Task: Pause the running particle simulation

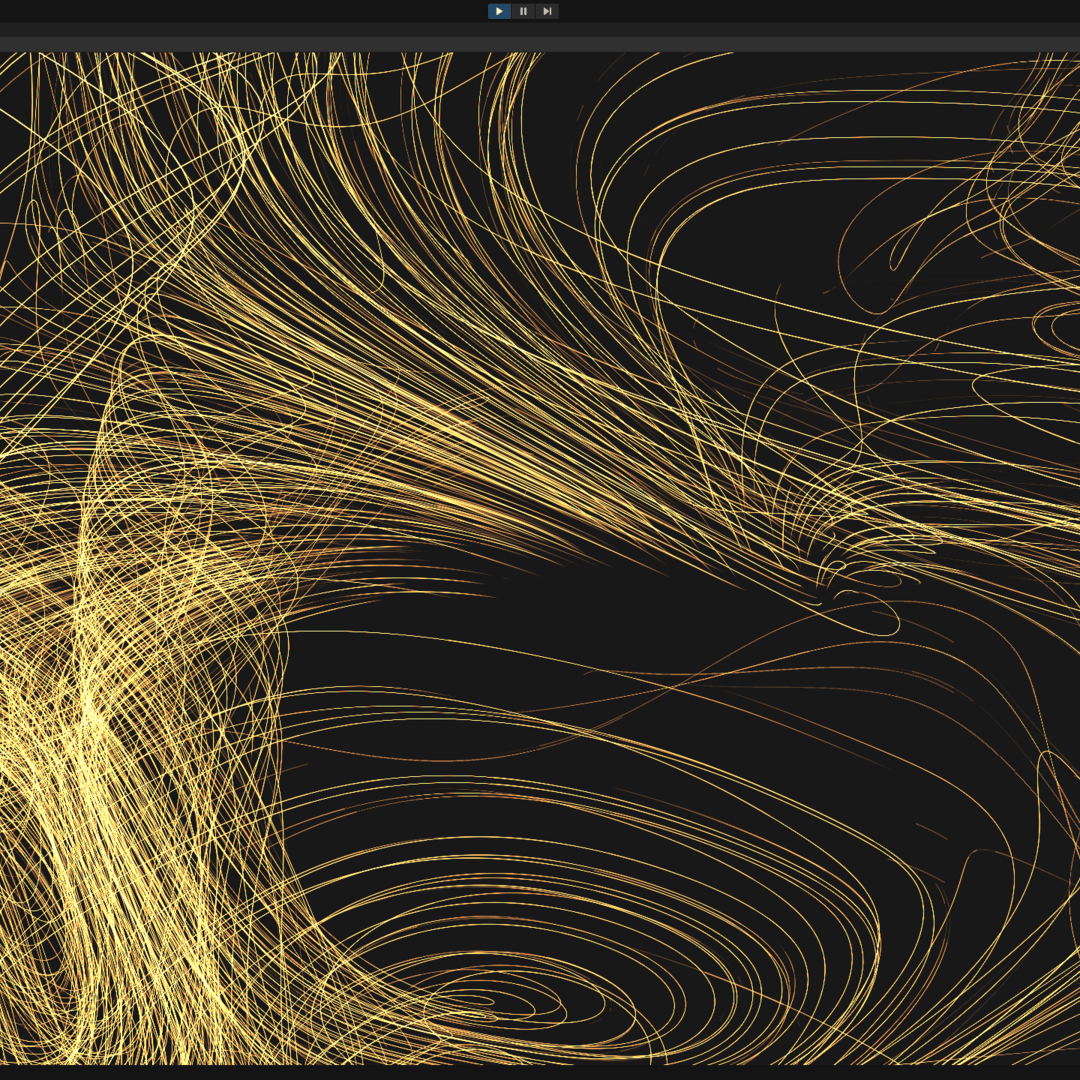Action: tap(523, 11)
